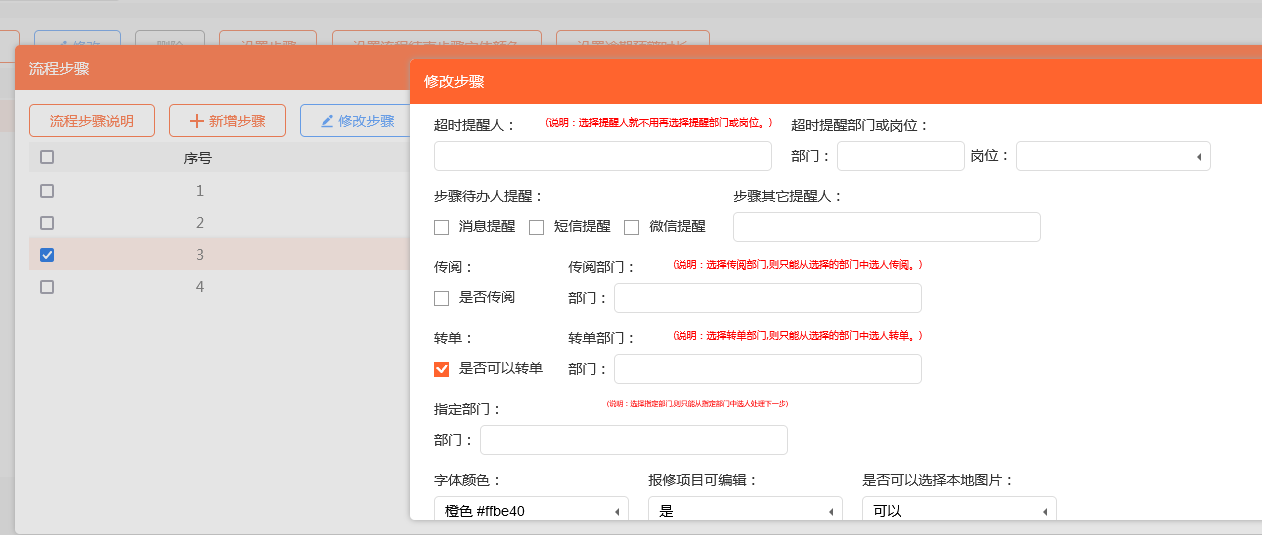Expand the 岗位 dropdown
Image resolution: width=1262 pixels, height=535 pixels.
tap(1112, 156)
